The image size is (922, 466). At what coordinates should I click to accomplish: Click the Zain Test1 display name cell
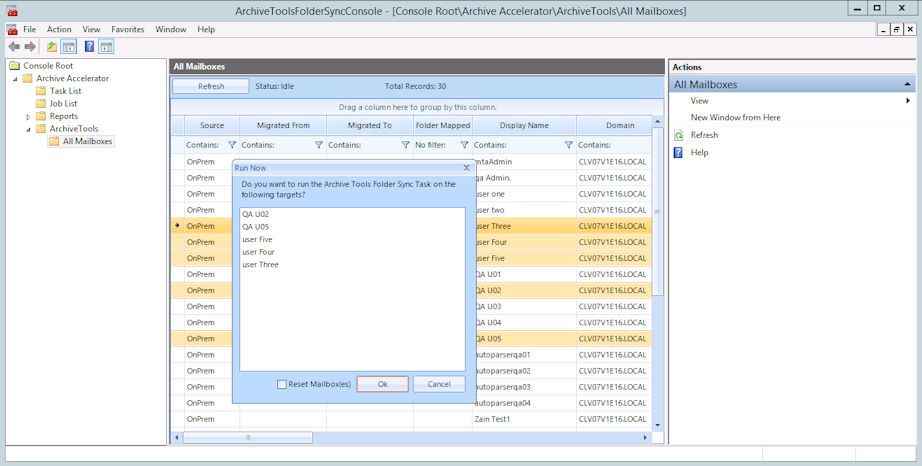pyautogui.click(x=525, y=419)
